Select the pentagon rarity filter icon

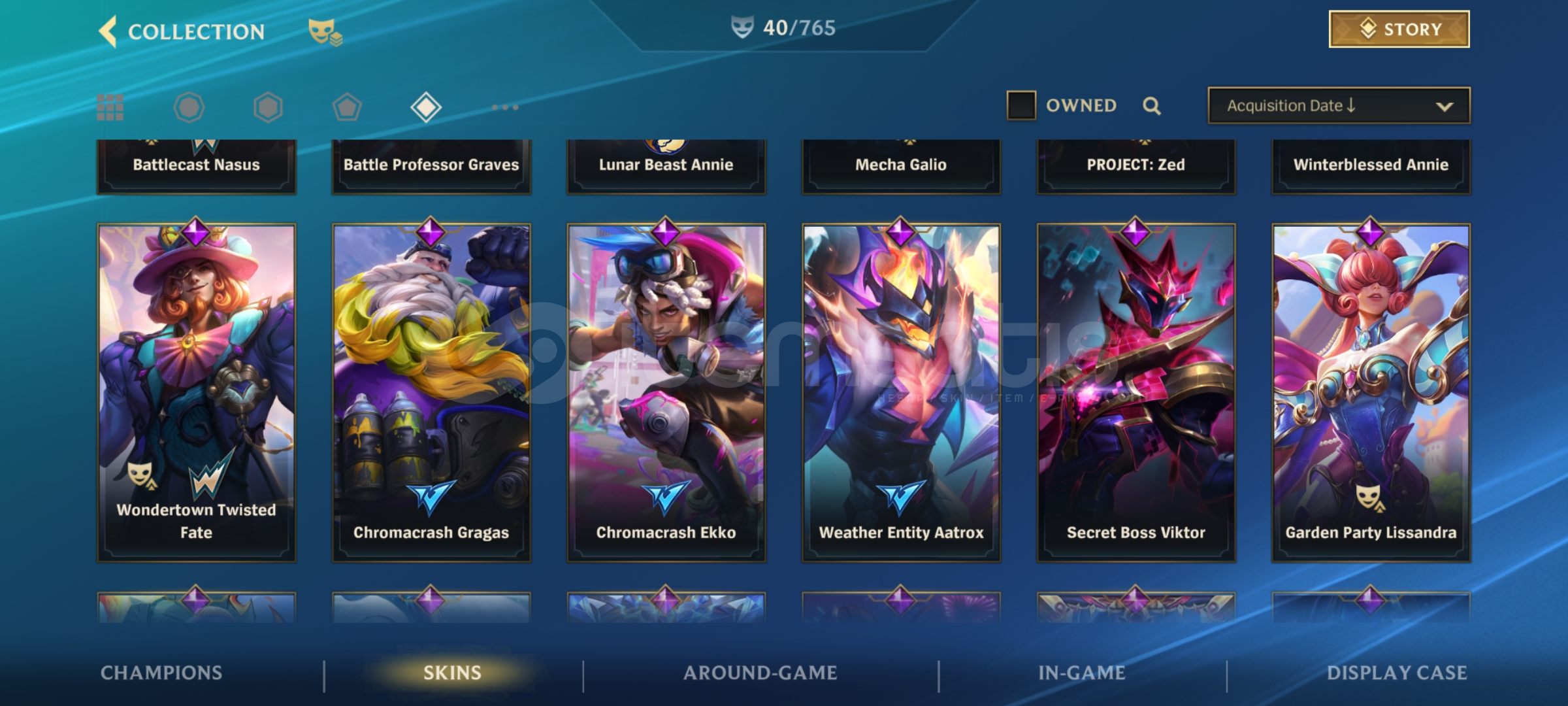347,107
